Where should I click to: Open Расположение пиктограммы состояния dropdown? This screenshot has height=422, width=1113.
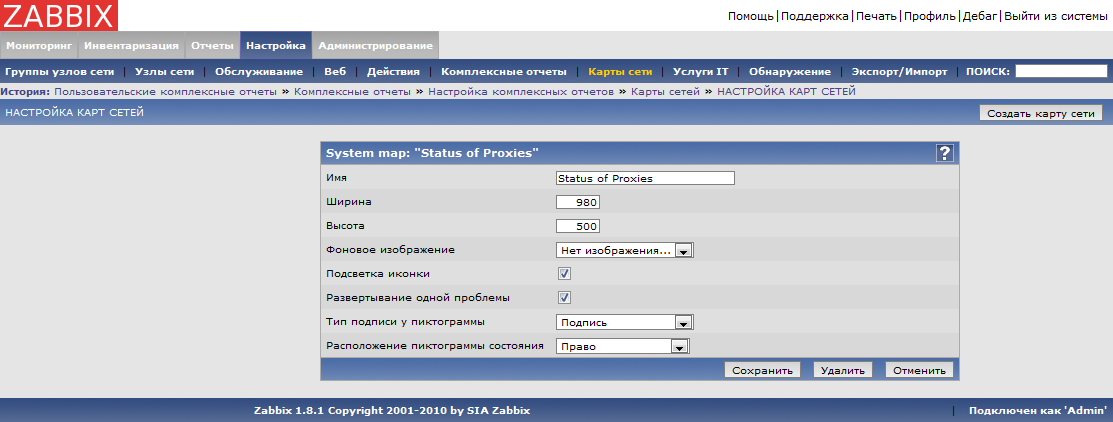click(x=623, y=346)
